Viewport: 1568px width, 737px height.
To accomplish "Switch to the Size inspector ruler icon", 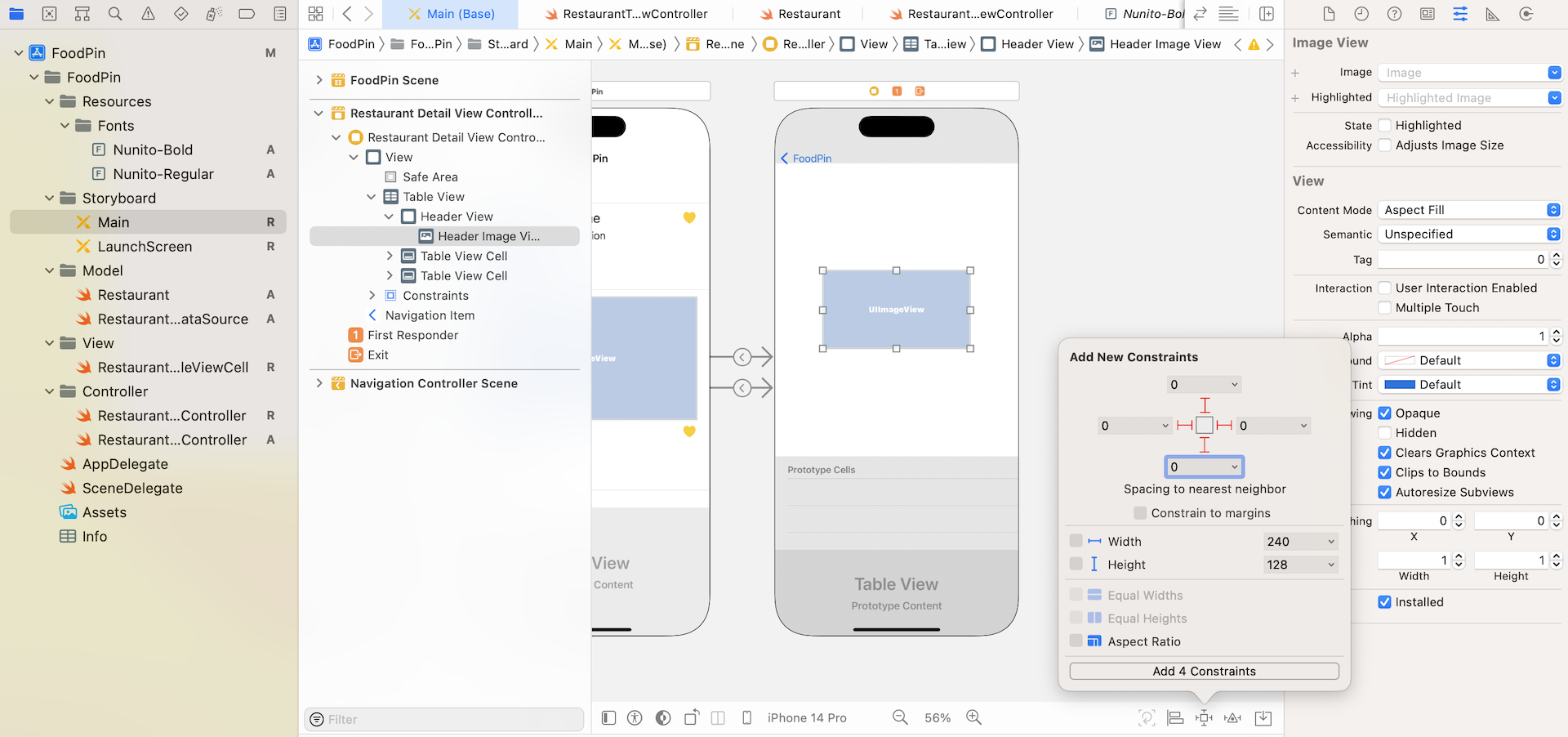I will pos(1492,14).
